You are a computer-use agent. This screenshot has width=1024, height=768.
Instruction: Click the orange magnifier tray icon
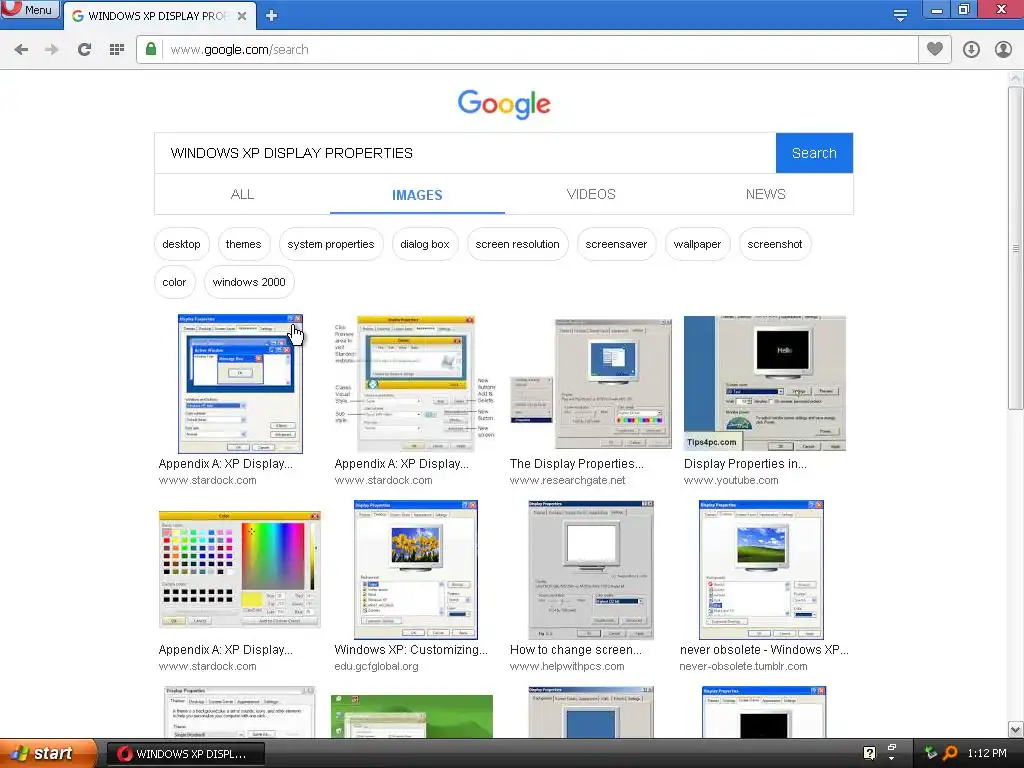[x=950, y=753]
